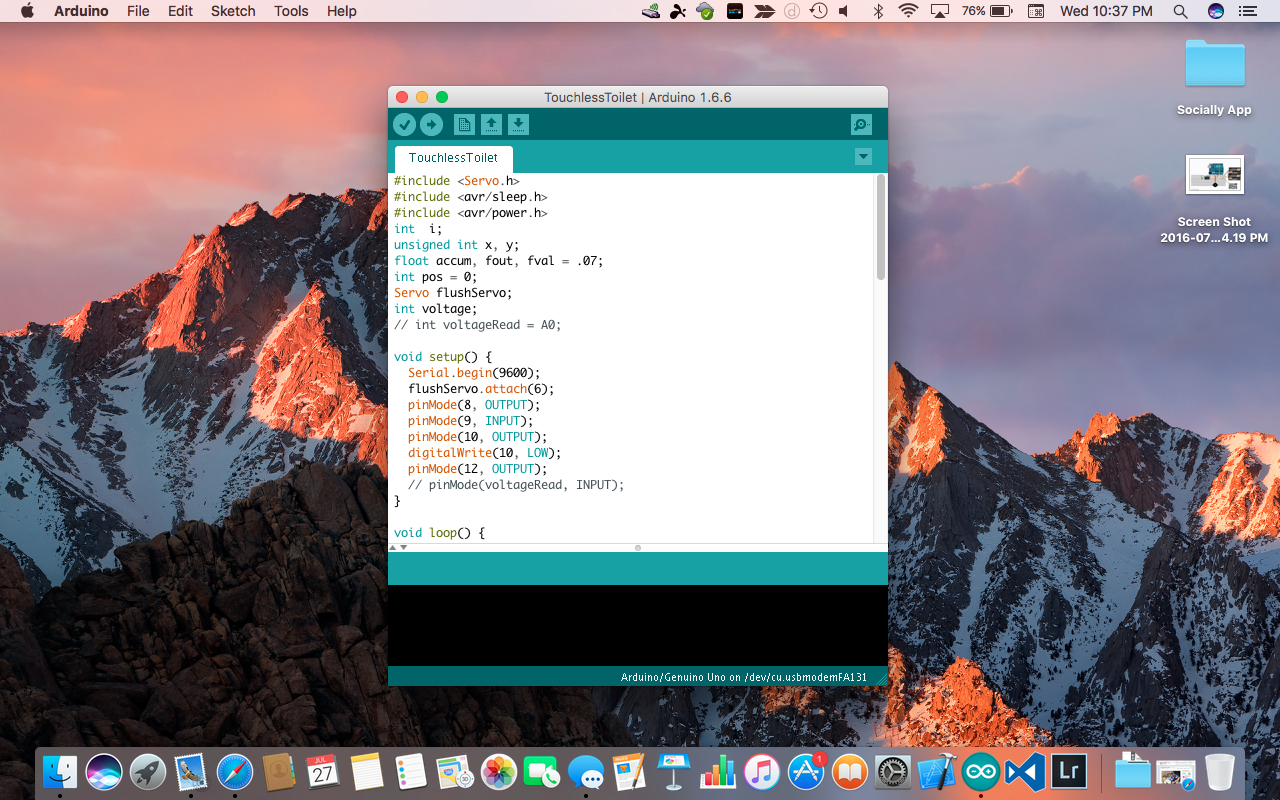
Task: Open Notification Center in the menu bar
Action: [x=1247, y=11]
